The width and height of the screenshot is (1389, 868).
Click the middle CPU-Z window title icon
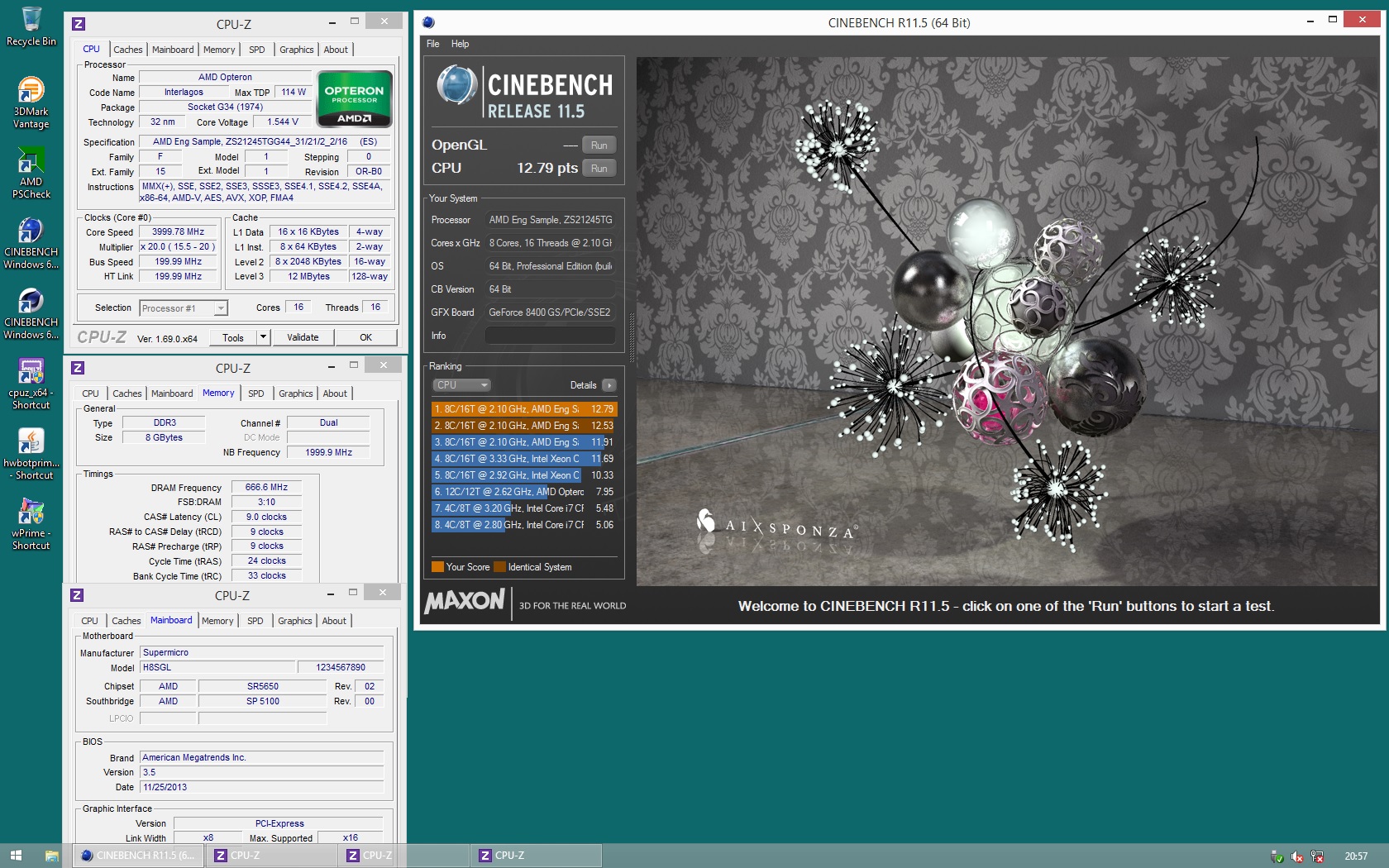tap(78, 368)
